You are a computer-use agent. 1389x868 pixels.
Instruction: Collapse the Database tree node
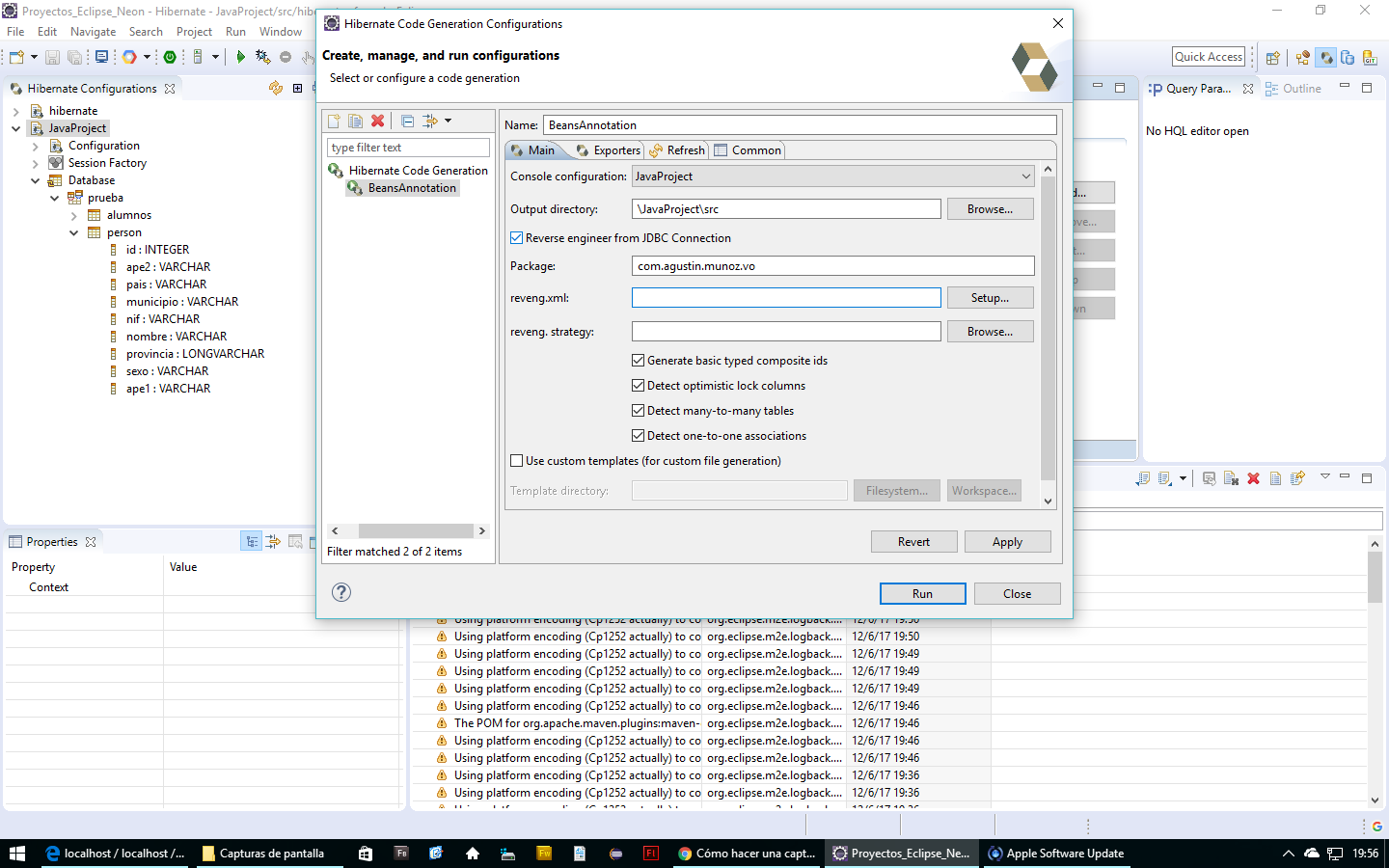pos(36,180)
